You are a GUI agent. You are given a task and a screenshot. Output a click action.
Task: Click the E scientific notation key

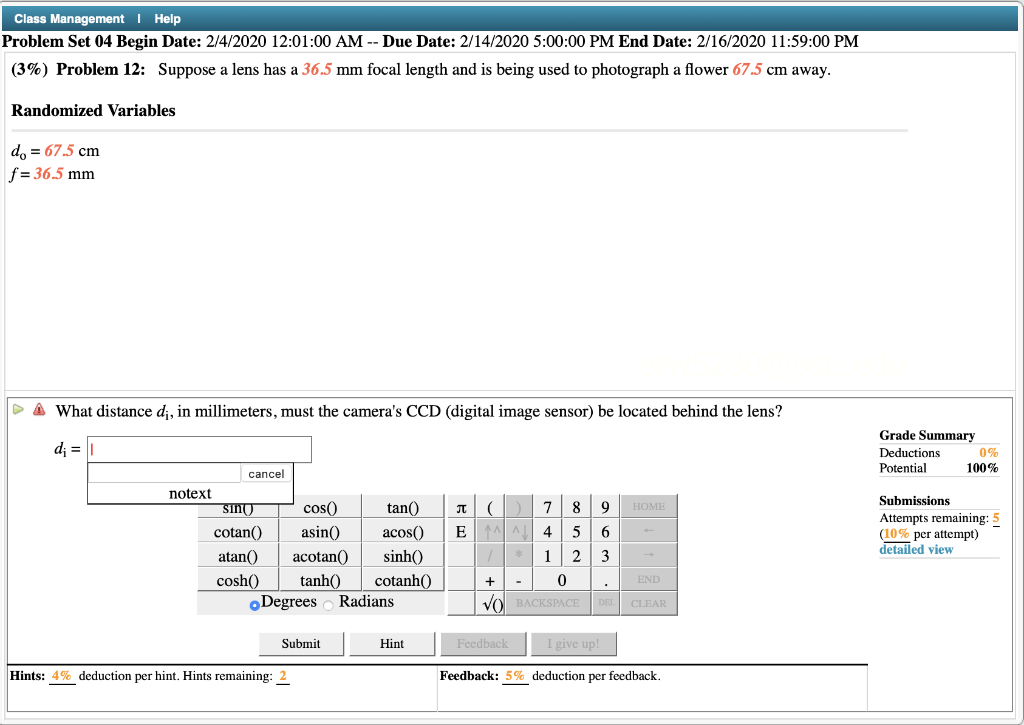pyautogui.click(x=460, y=531)
